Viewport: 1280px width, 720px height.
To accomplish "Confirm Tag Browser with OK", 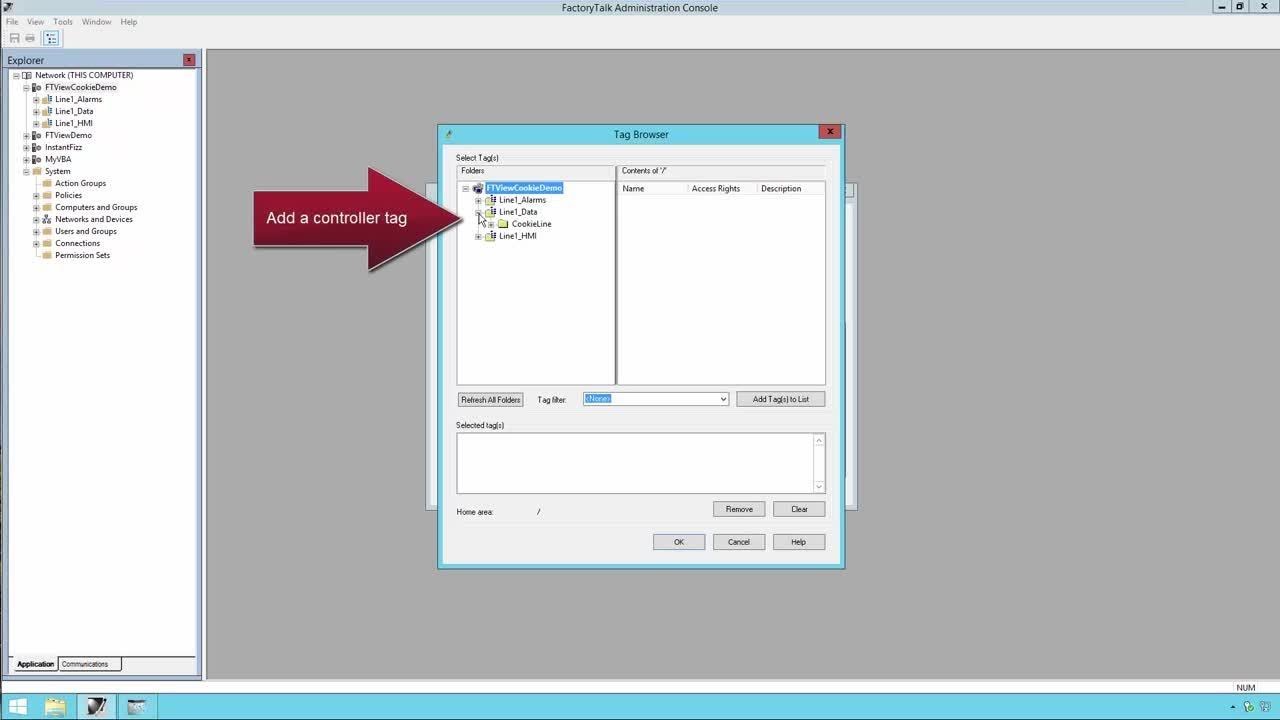I will (679, 542).
